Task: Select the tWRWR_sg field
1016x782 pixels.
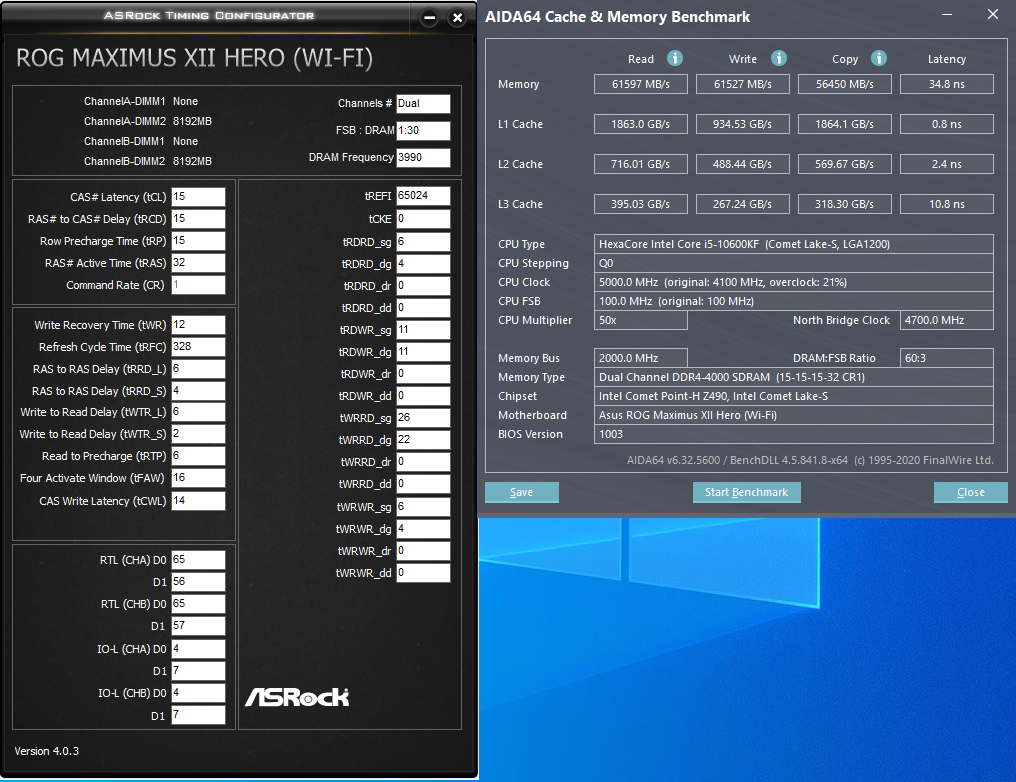Action: pos(423,507)
